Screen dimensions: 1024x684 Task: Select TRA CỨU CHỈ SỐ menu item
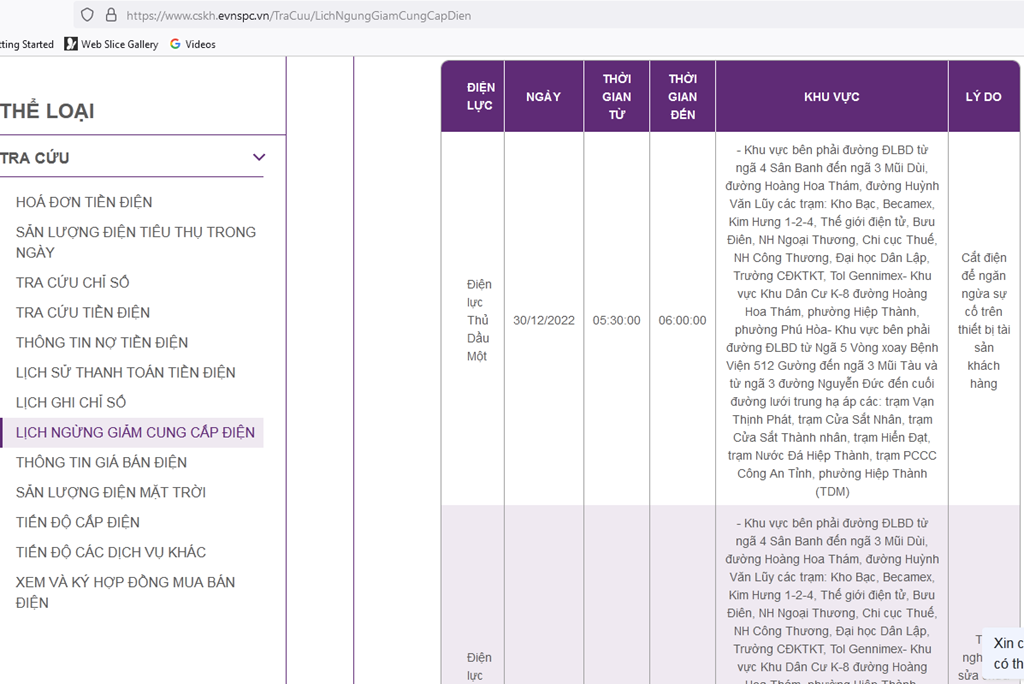[72, 282]
